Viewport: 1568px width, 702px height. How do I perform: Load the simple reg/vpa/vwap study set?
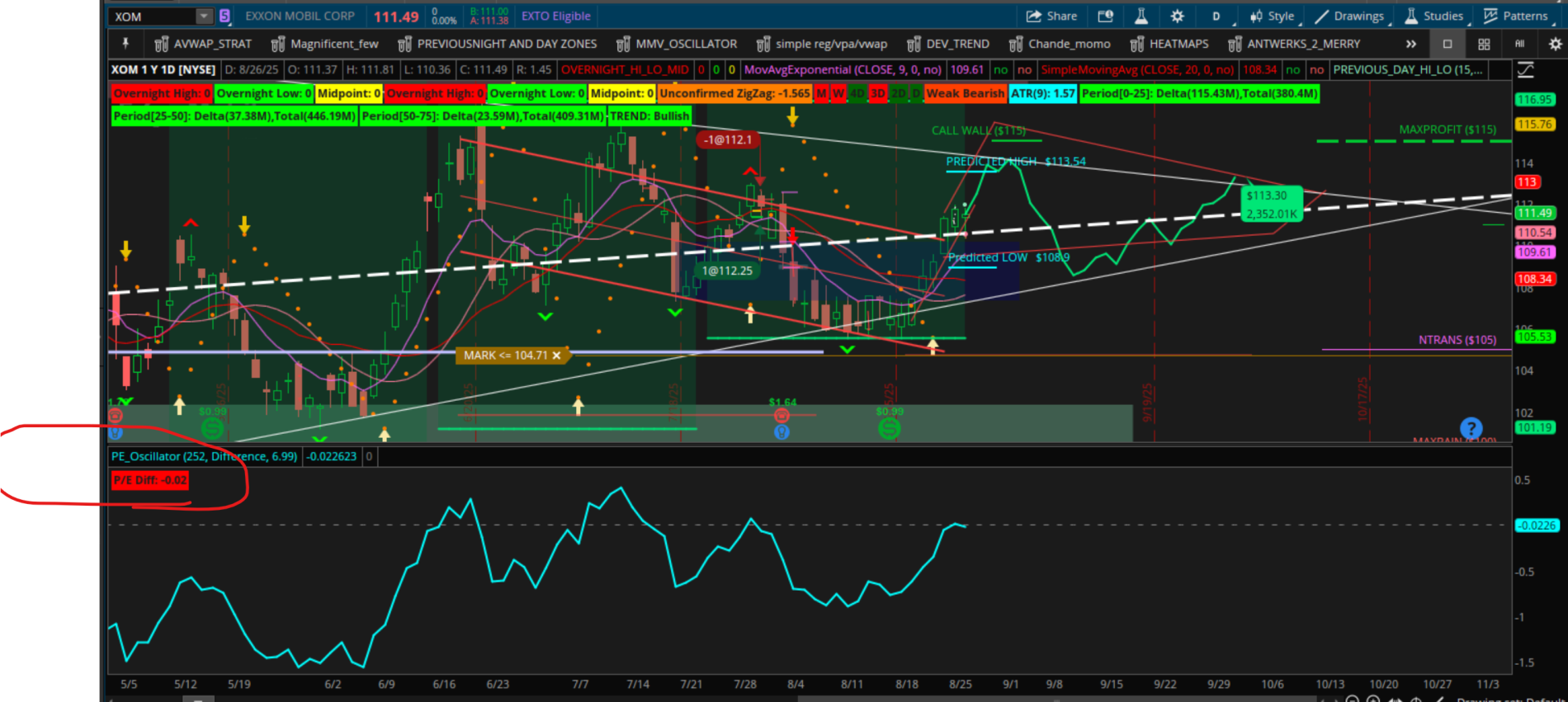click(822, 44)
